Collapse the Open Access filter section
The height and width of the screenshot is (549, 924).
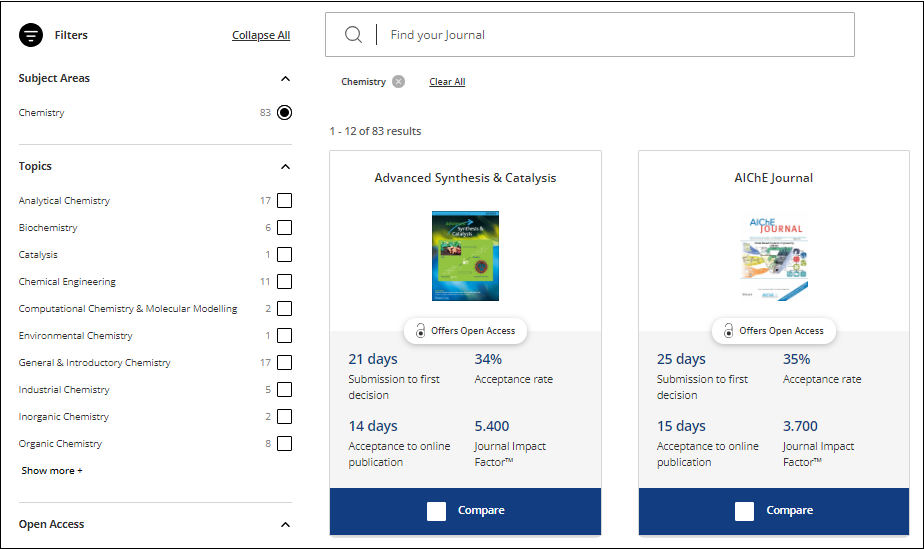pyautogui.click(x=285, y=525)
